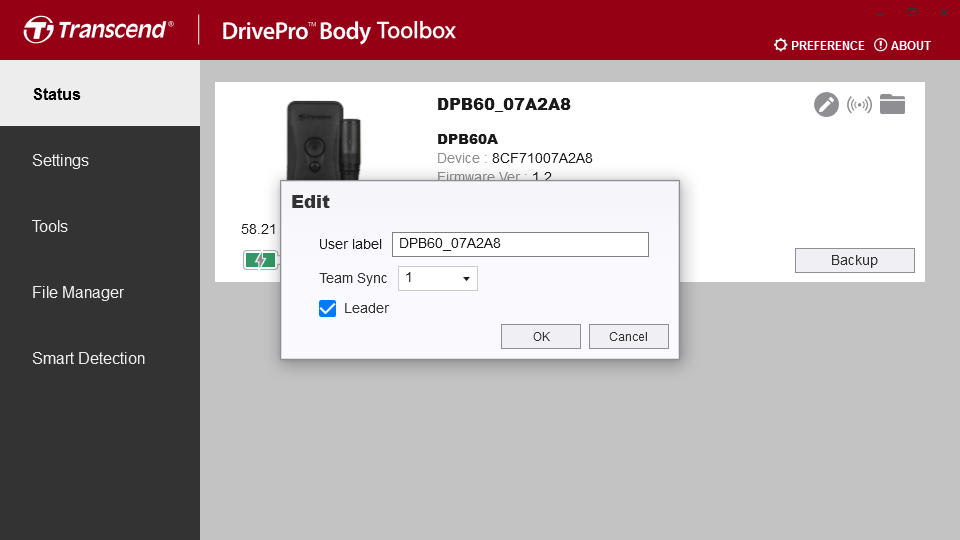Click the pencil edit device icon
Image resolution: width=960 pixels, height=540 pixels.
(826, 105)
